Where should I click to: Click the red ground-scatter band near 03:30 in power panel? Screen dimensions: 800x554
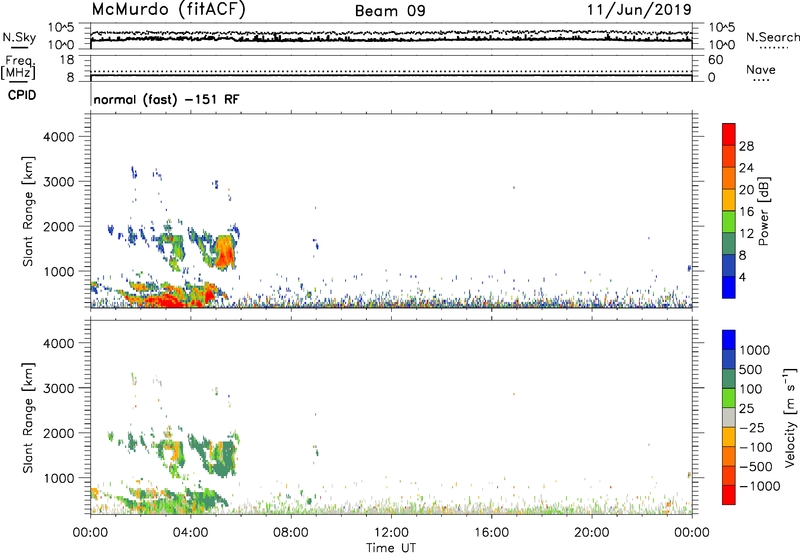click(173, 299)
